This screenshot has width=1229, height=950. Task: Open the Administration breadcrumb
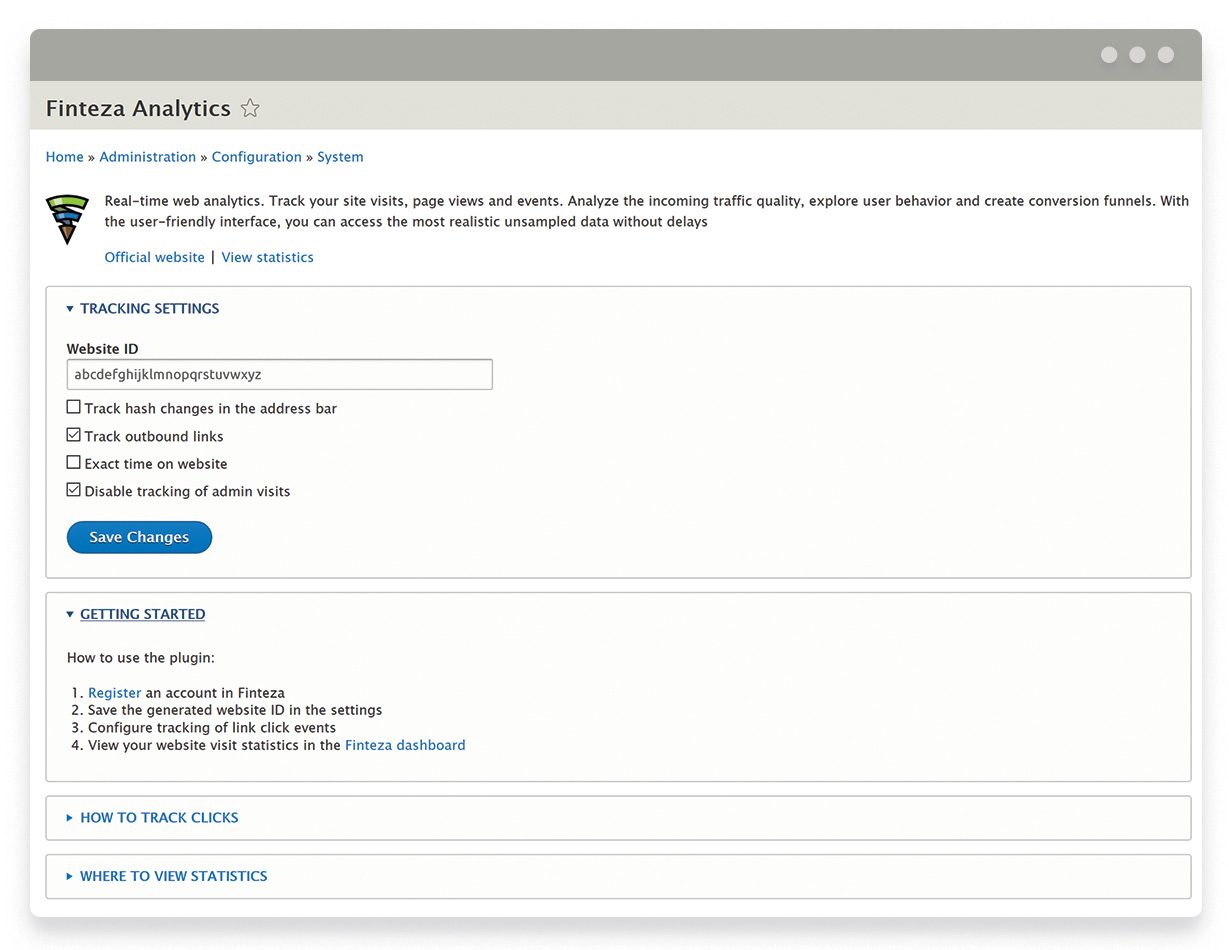pos(147,157)
